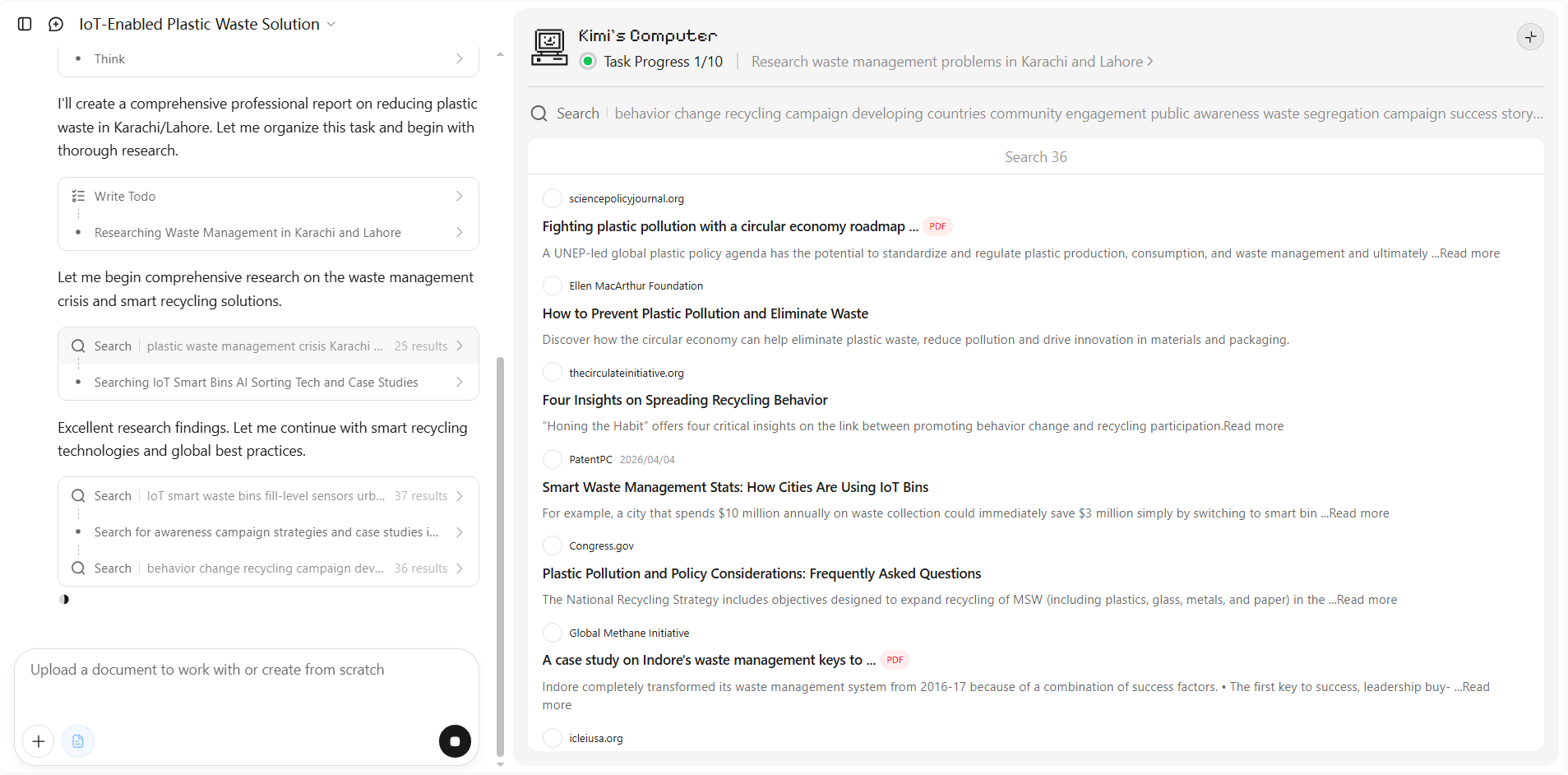Open Smart Waste Management Stats result
Screen dimensions: 1568x775
coord(735,487)
